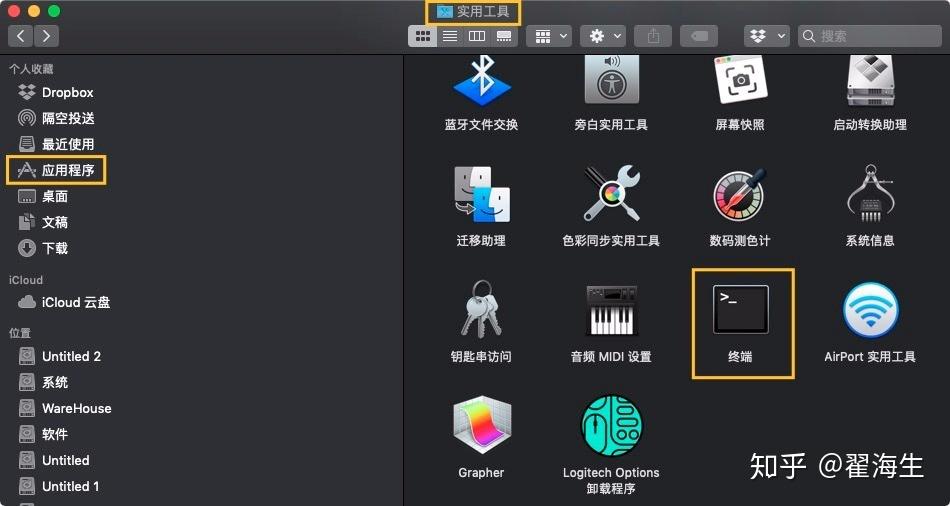Image resolution: width=950 pixels, height=506 pixels.
Task: Select Downloads (下载) in sidebar
Action: point(42,248)
